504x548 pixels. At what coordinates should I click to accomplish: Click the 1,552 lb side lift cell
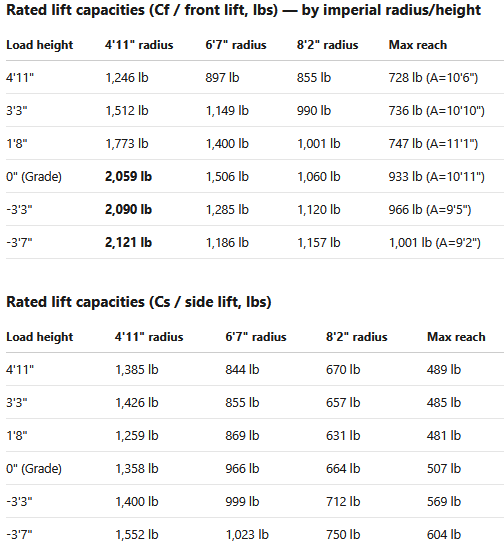point(137,535)
